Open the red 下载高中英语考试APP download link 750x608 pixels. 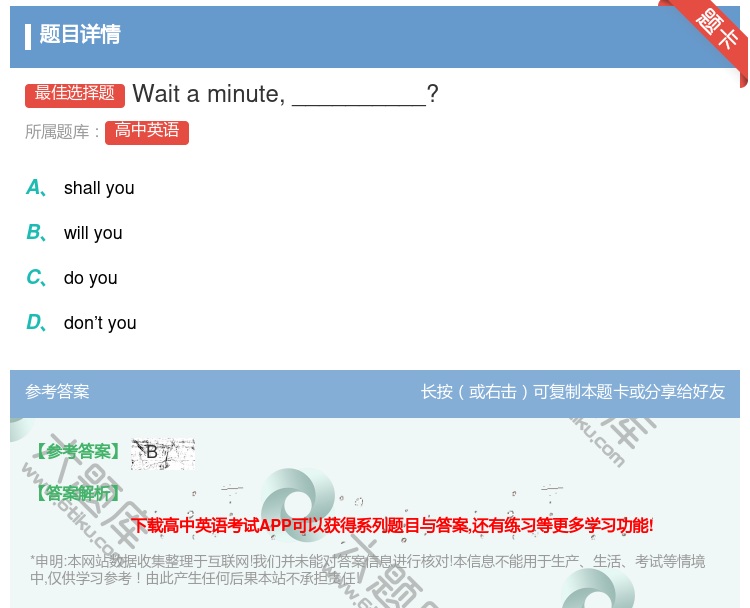[x=393, y=525]
